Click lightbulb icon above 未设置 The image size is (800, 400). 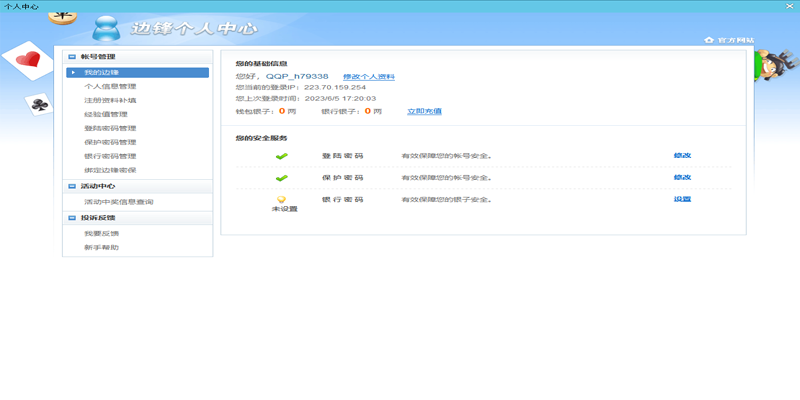[x=281, y=199]
